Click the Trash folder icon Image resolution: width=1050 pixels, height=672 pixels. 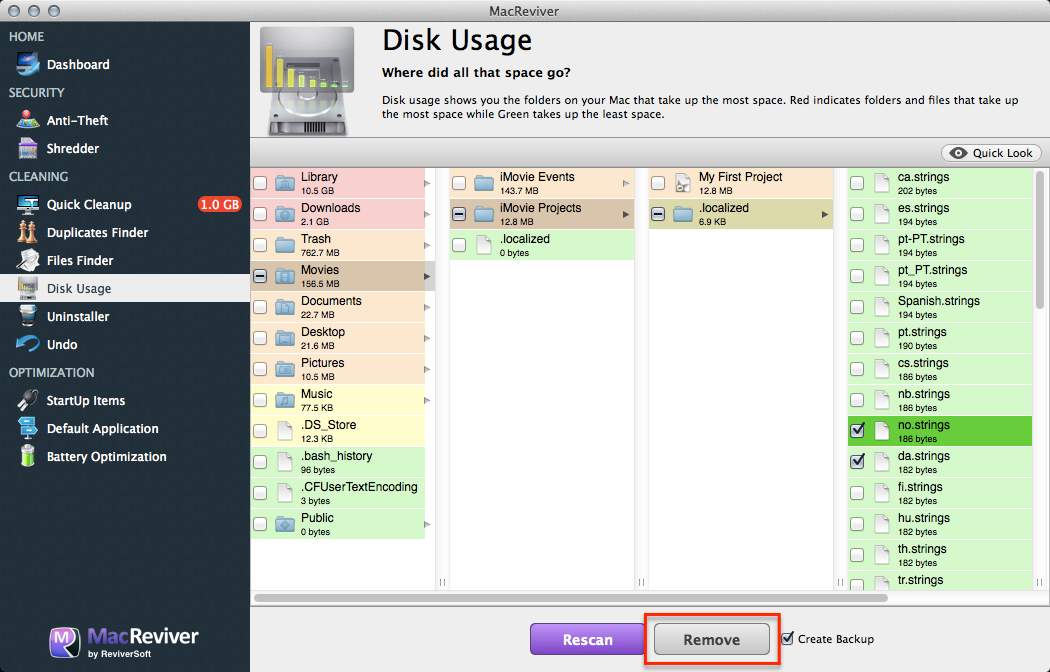pyautogui.click(x=285, y=245)
